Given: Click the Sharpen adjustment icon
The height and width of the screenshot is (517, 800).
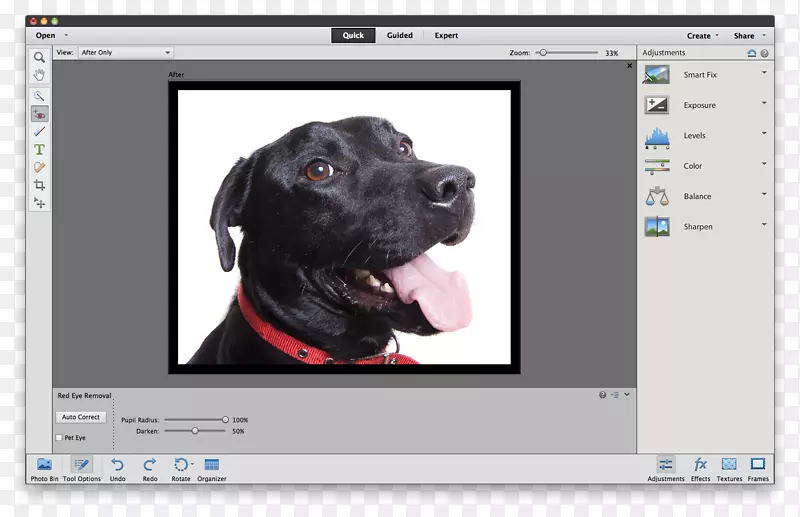Looking at the screenshot, I should (657, 227).
